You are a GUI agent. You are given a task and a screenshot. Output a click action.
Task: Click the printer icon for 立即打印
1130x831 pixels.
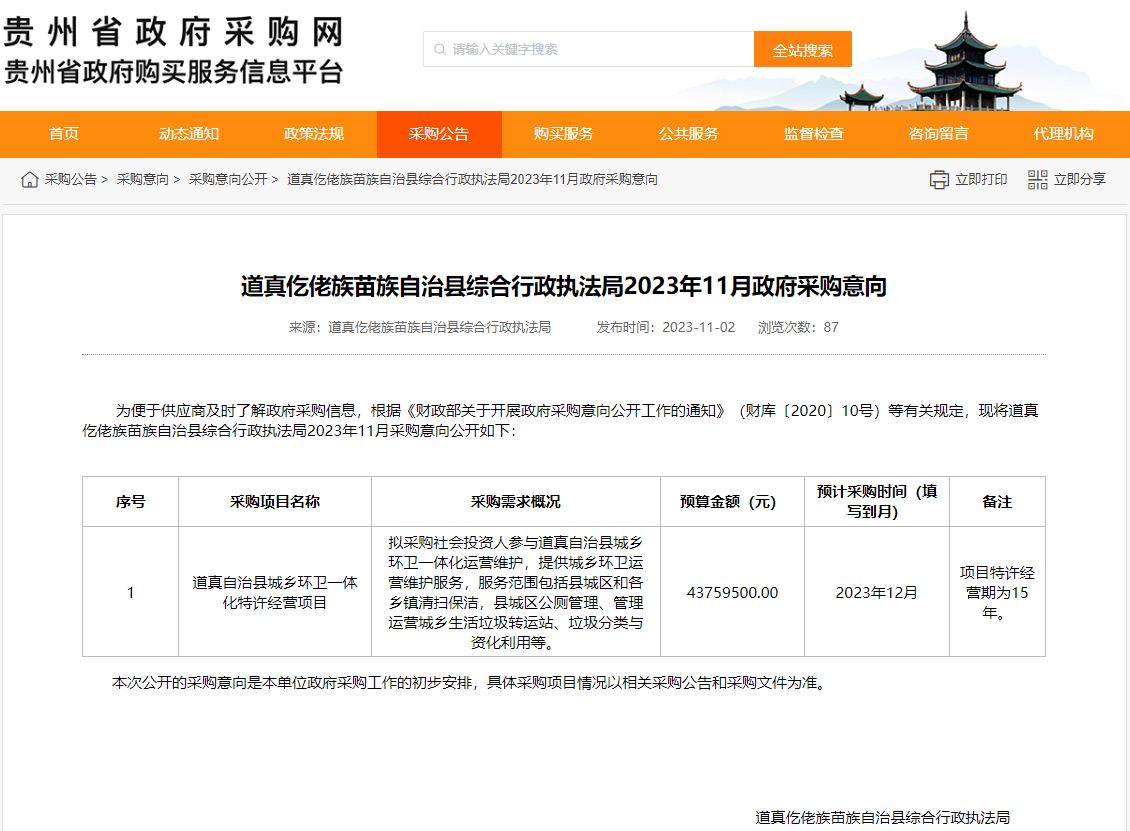click(939, 180)
